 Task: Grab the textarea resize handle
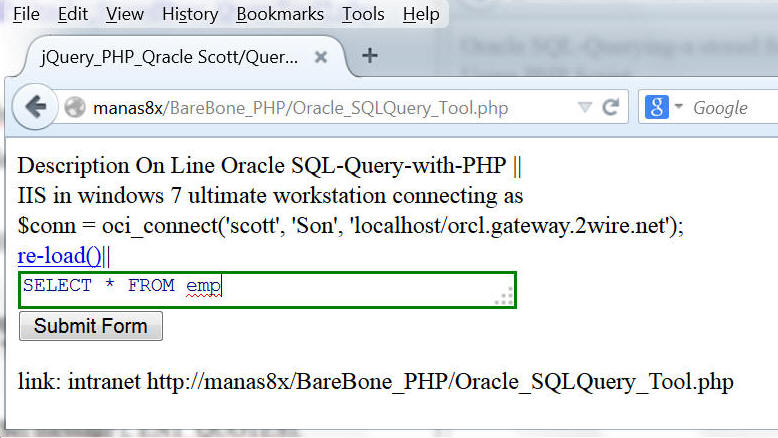pos(505,297)
